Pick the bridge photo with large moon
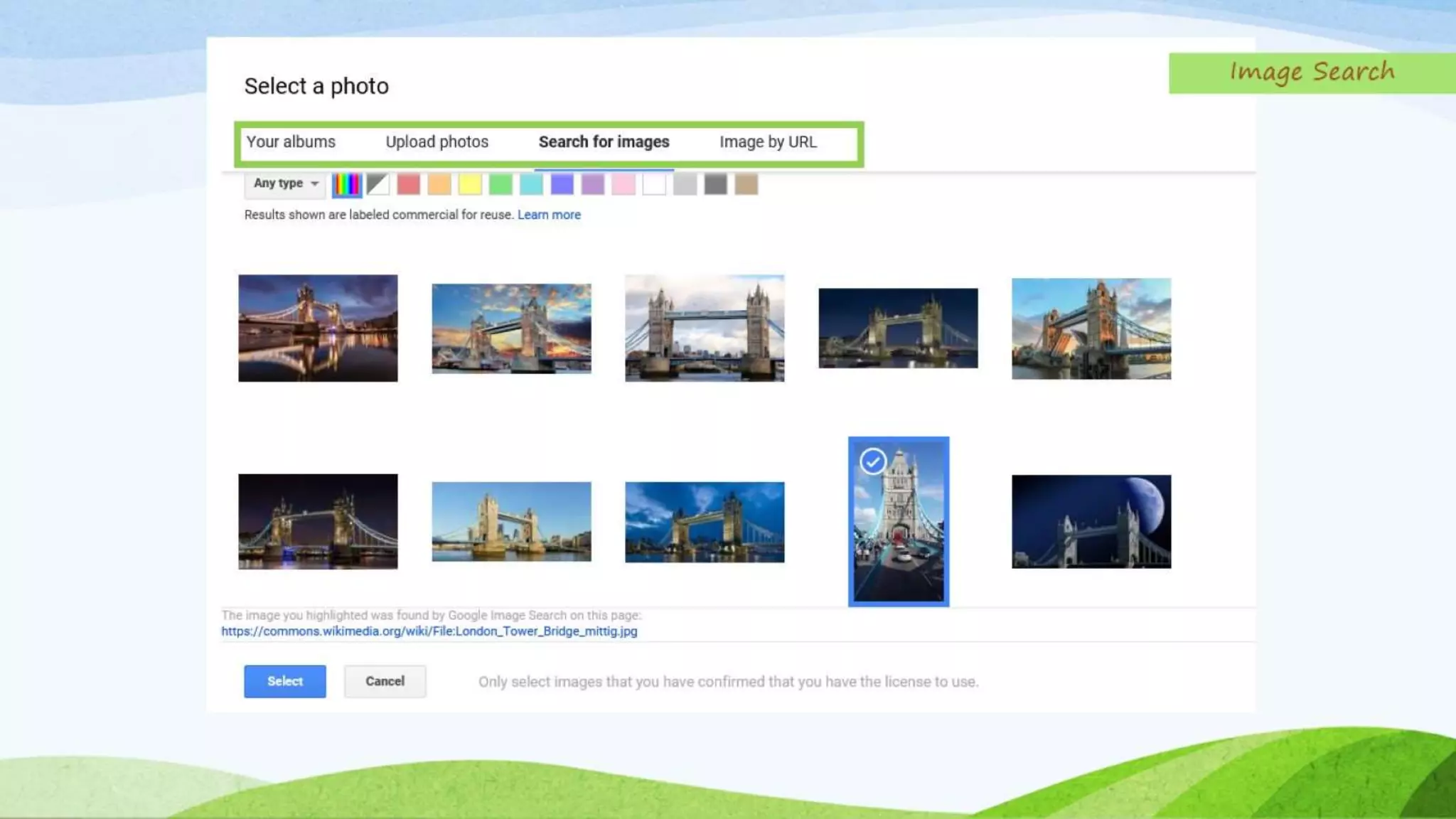 [1091, 522]
